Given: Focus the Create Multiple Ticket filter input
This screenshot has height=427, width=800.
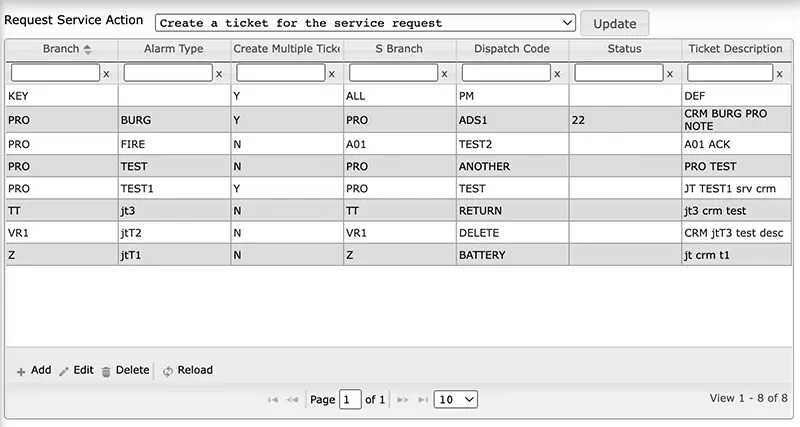Looking at the screenshot, I should [x=281, y=73].
